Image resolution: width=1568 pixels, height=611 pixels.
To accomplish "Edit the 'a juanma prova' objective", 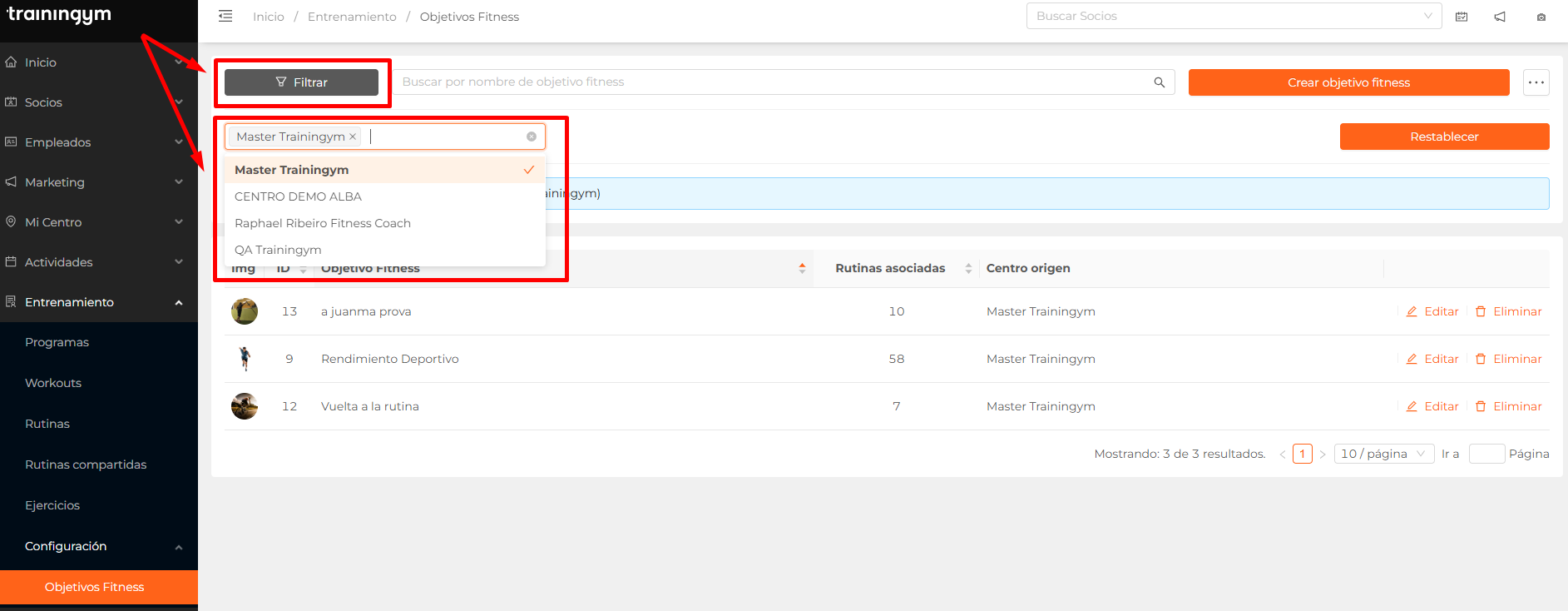I will (x=1432, y=311).
